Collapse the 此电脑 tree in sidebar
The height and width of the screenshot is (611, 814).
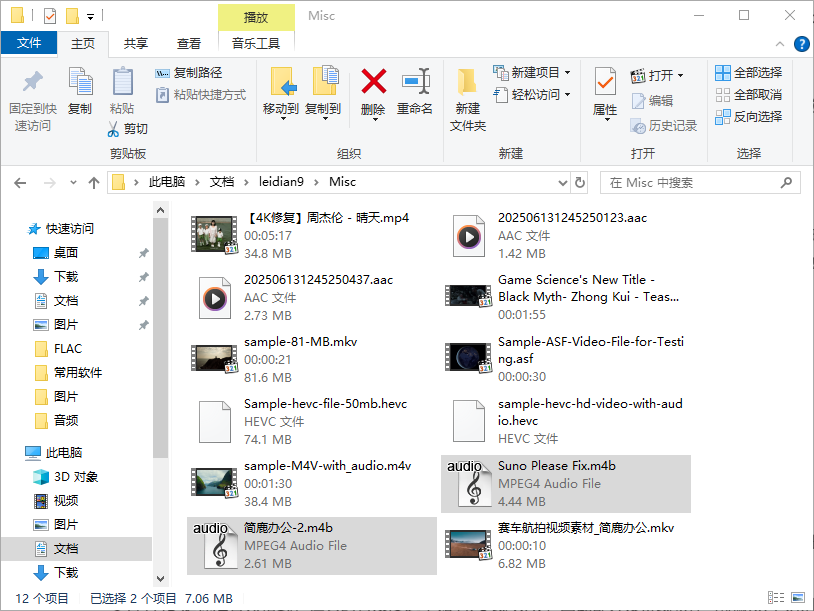(x=14, y=452)
